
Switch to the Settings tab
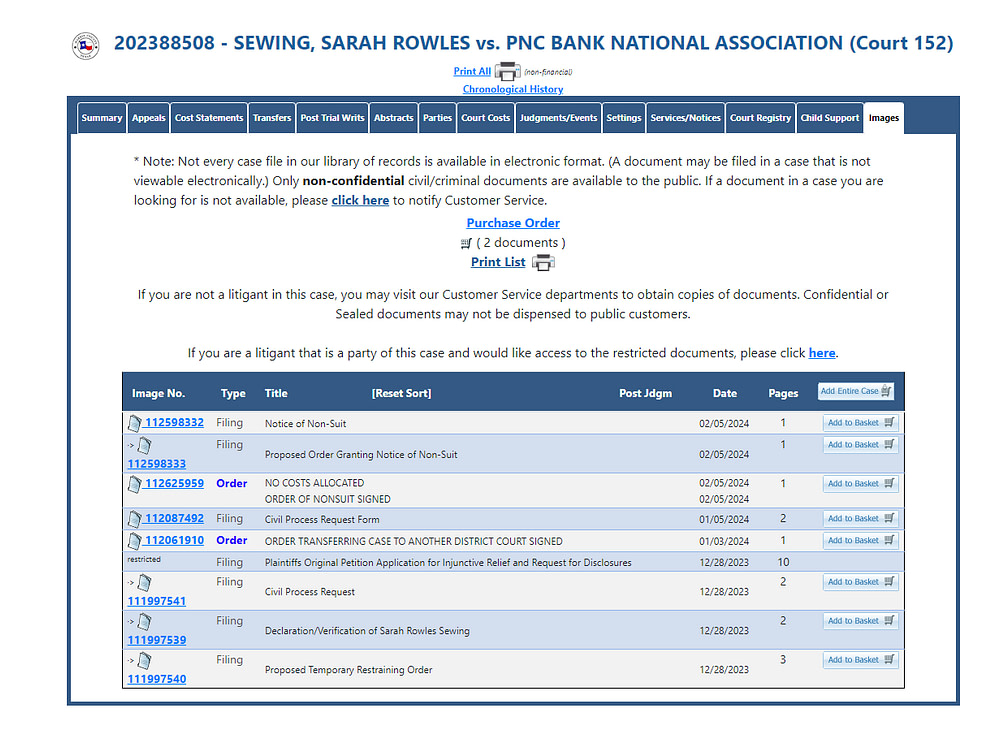[x=624, y=118]
